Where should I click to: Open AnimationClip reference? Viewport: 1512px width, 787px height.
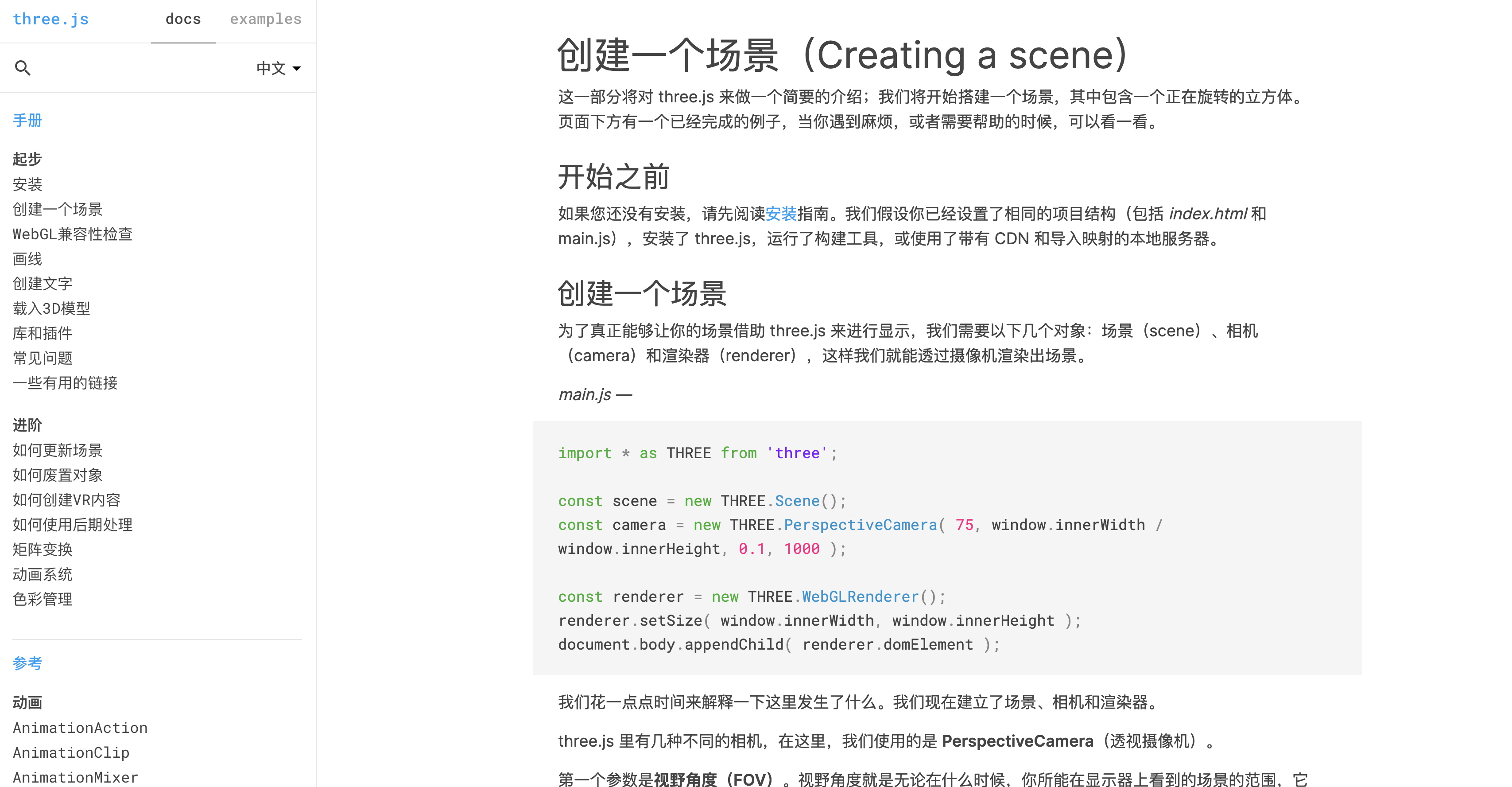point(71,752)
